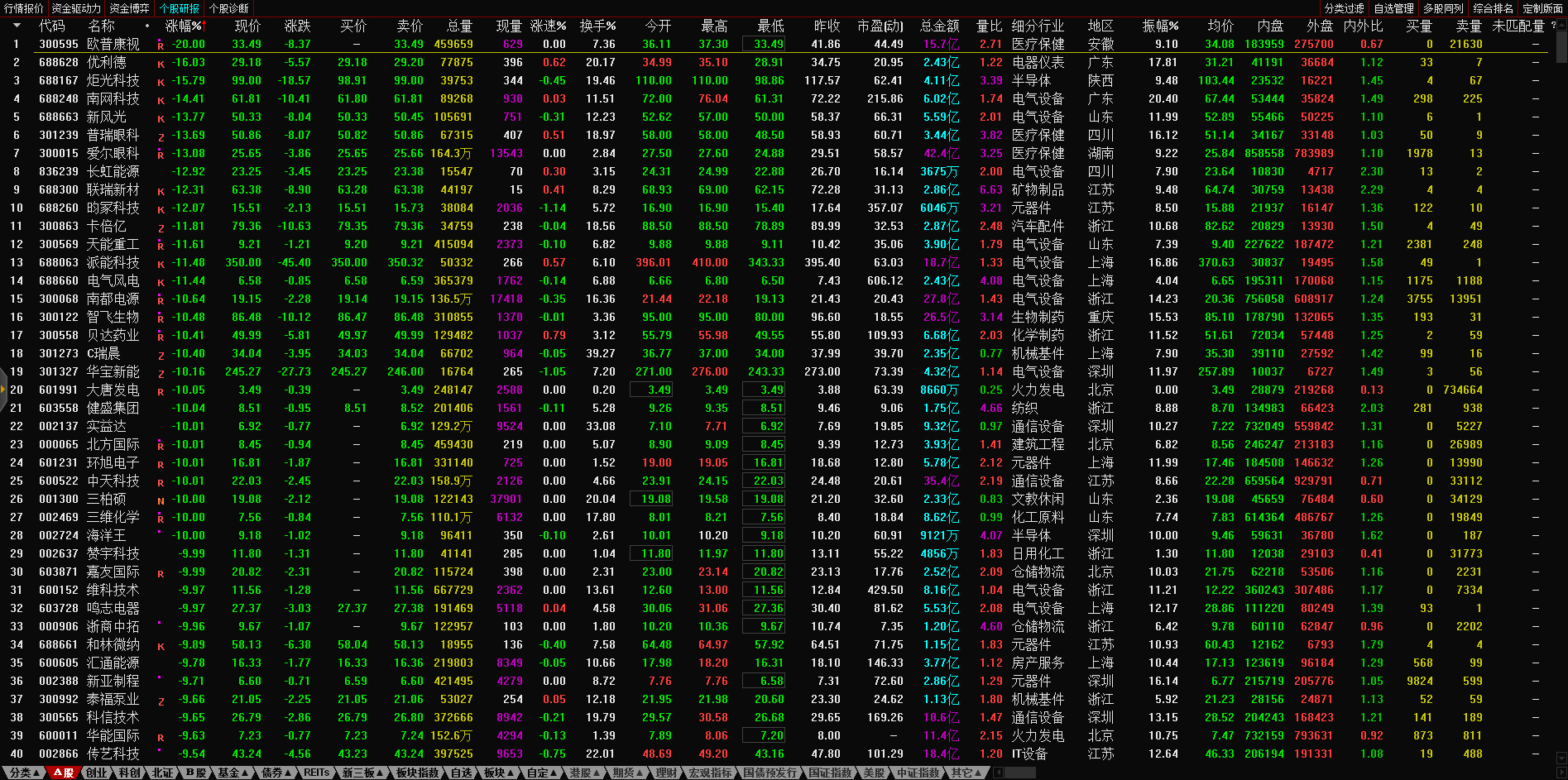Click the Z marker beside 普瑞眼科
1568x780 pixels.
click(161, 136)
